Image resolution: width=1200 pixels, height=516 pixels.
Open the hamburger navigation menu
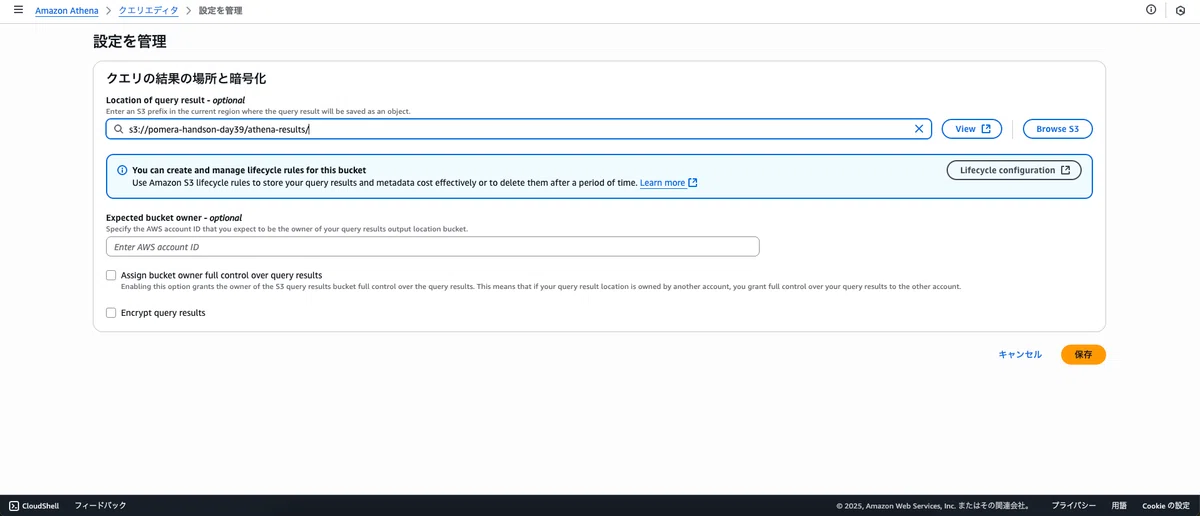coord(18,10)
